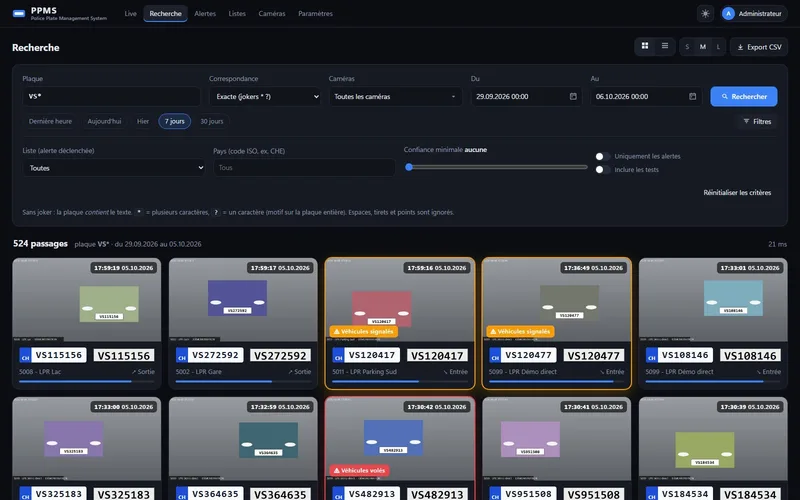The width and height of the screenshot is (800, 500).
Task: Click CH country badge on the VS272592 card
Action: tap(182, 355)
